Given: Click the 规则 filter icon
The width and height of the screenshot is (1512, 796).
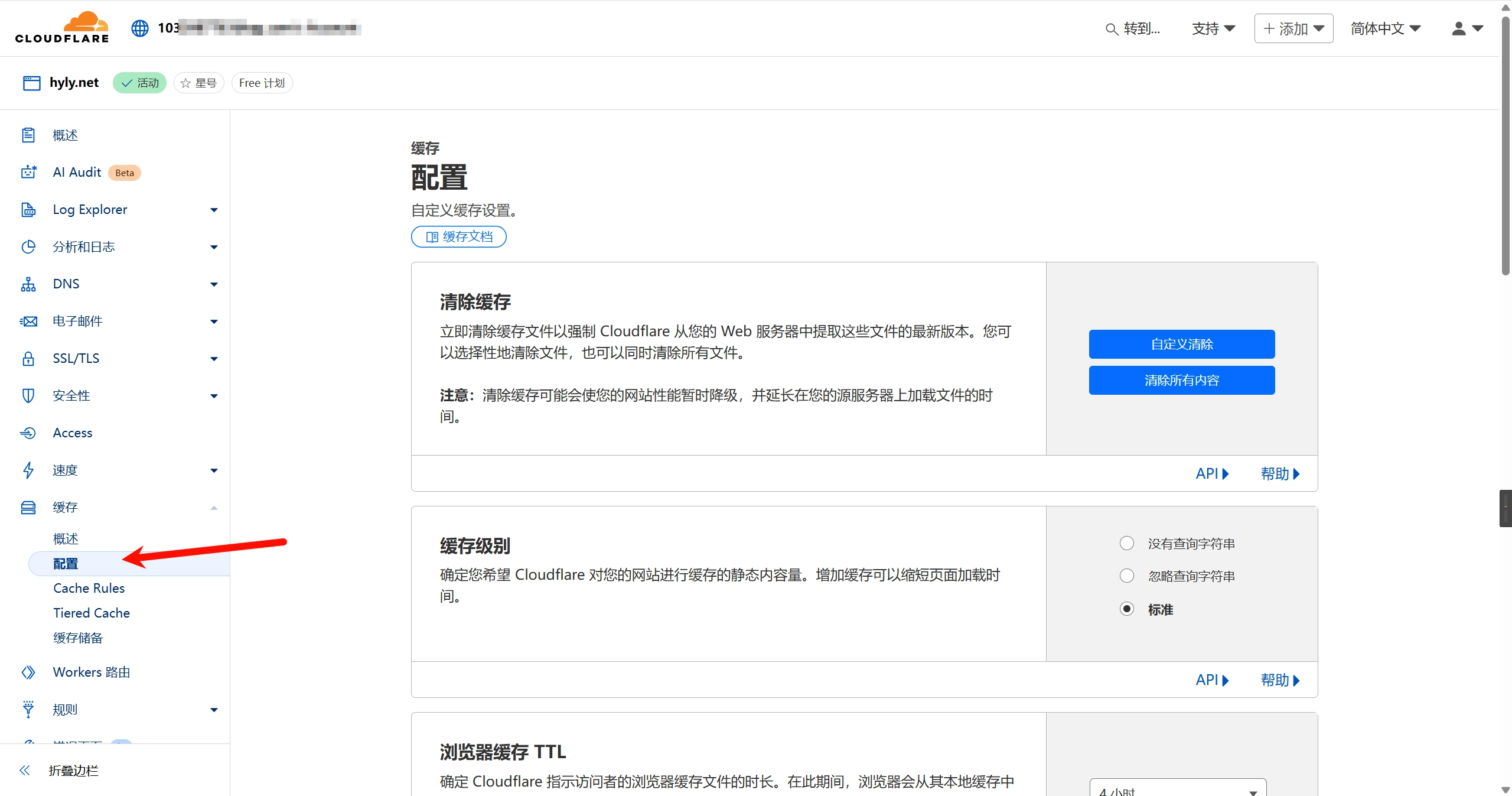Looking at the screenshot, I should [28, 709].
